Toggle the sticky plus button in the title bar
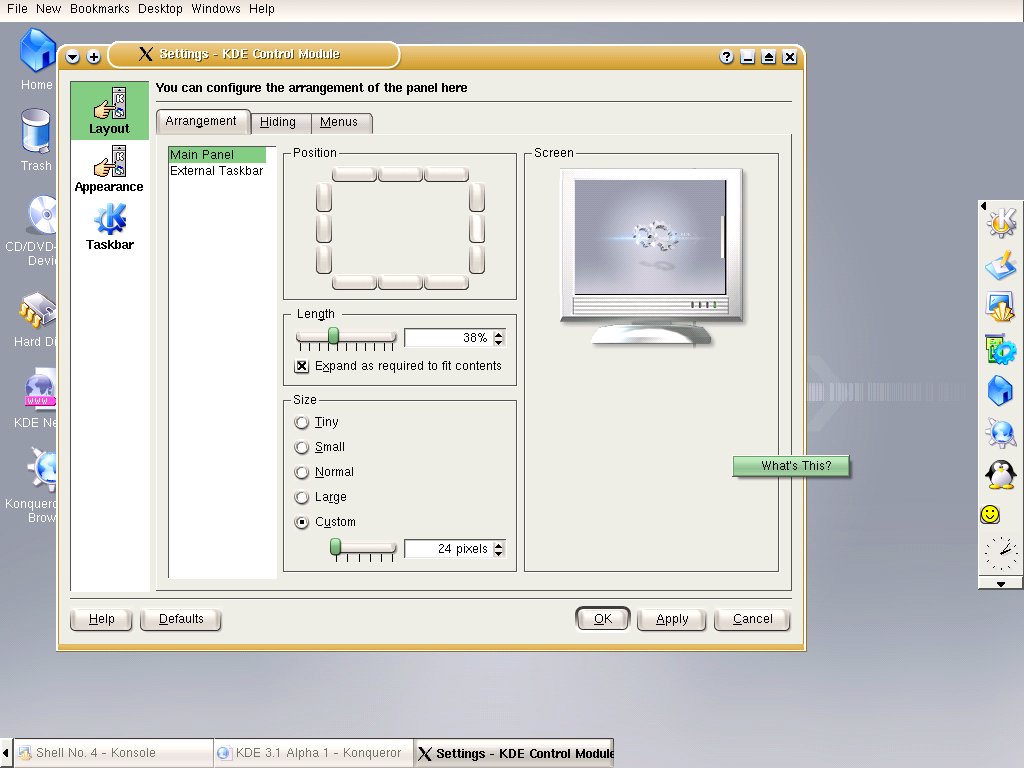 (x=93, y=57)
